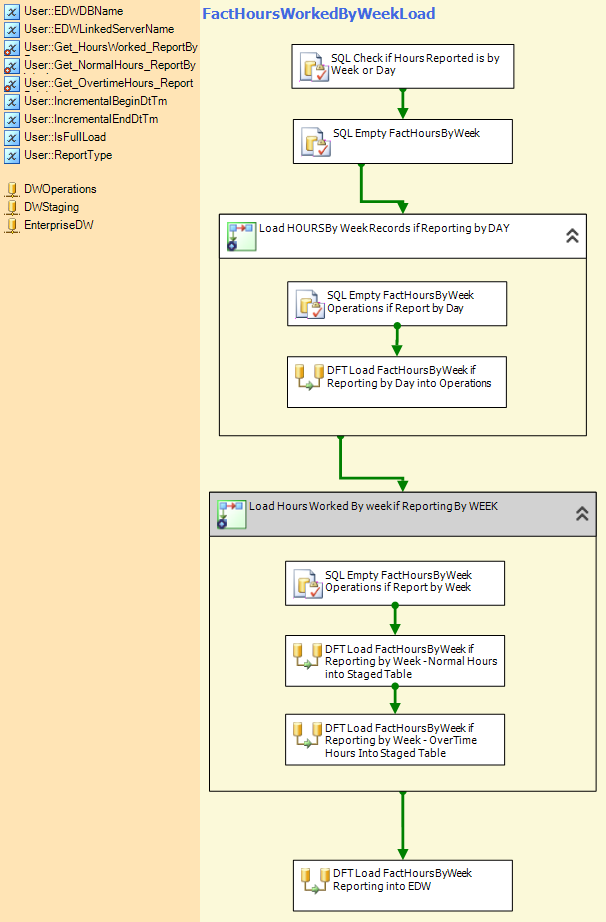The image size is (606, 922).
Task: Select User::Get_HoursWorked_ReportBy variable name
Action: tap(111, 47)
